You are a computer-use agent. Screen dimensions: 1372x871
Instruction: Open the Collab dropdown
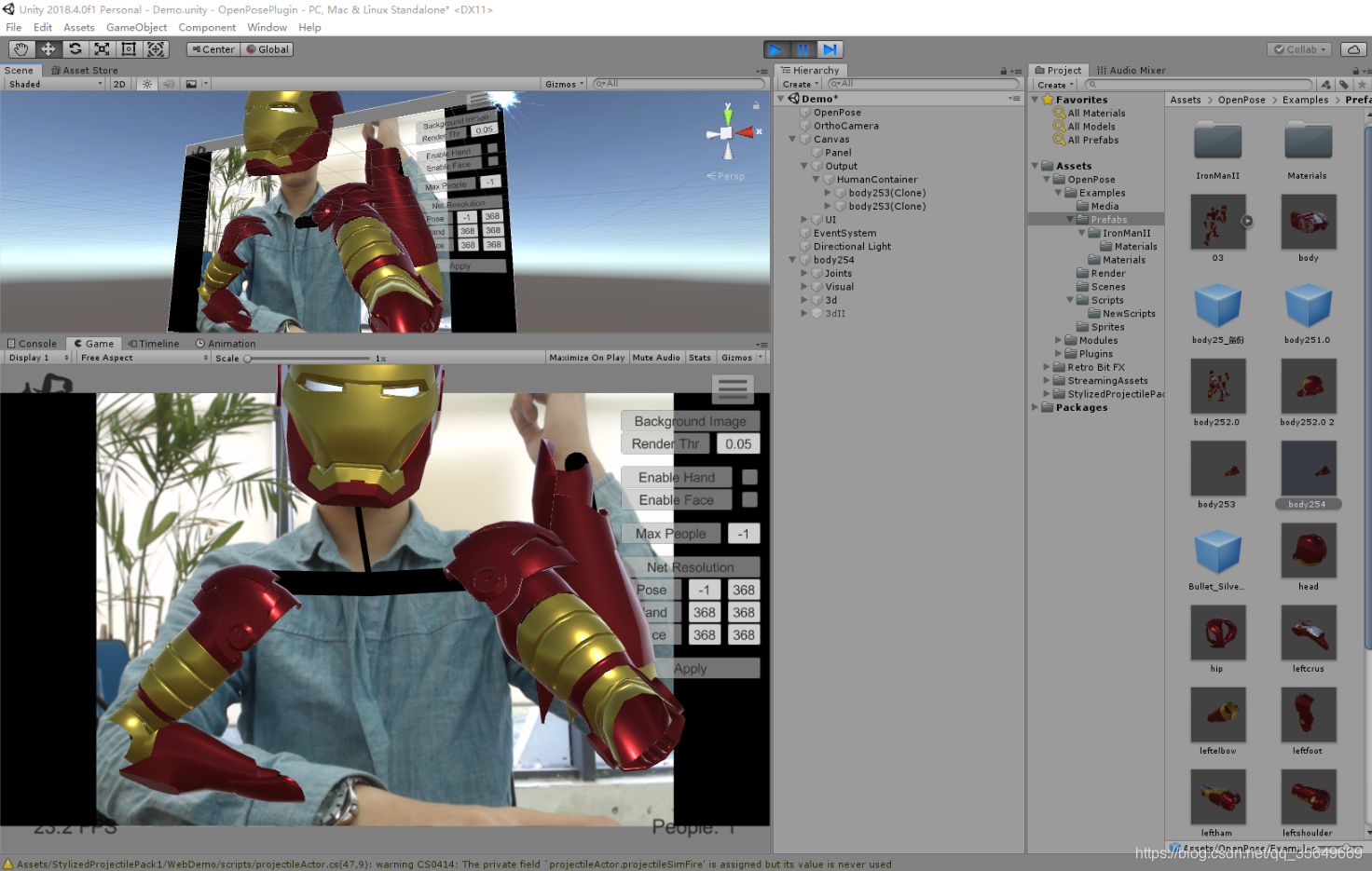pyautogui.click(x=1300, y=49)
